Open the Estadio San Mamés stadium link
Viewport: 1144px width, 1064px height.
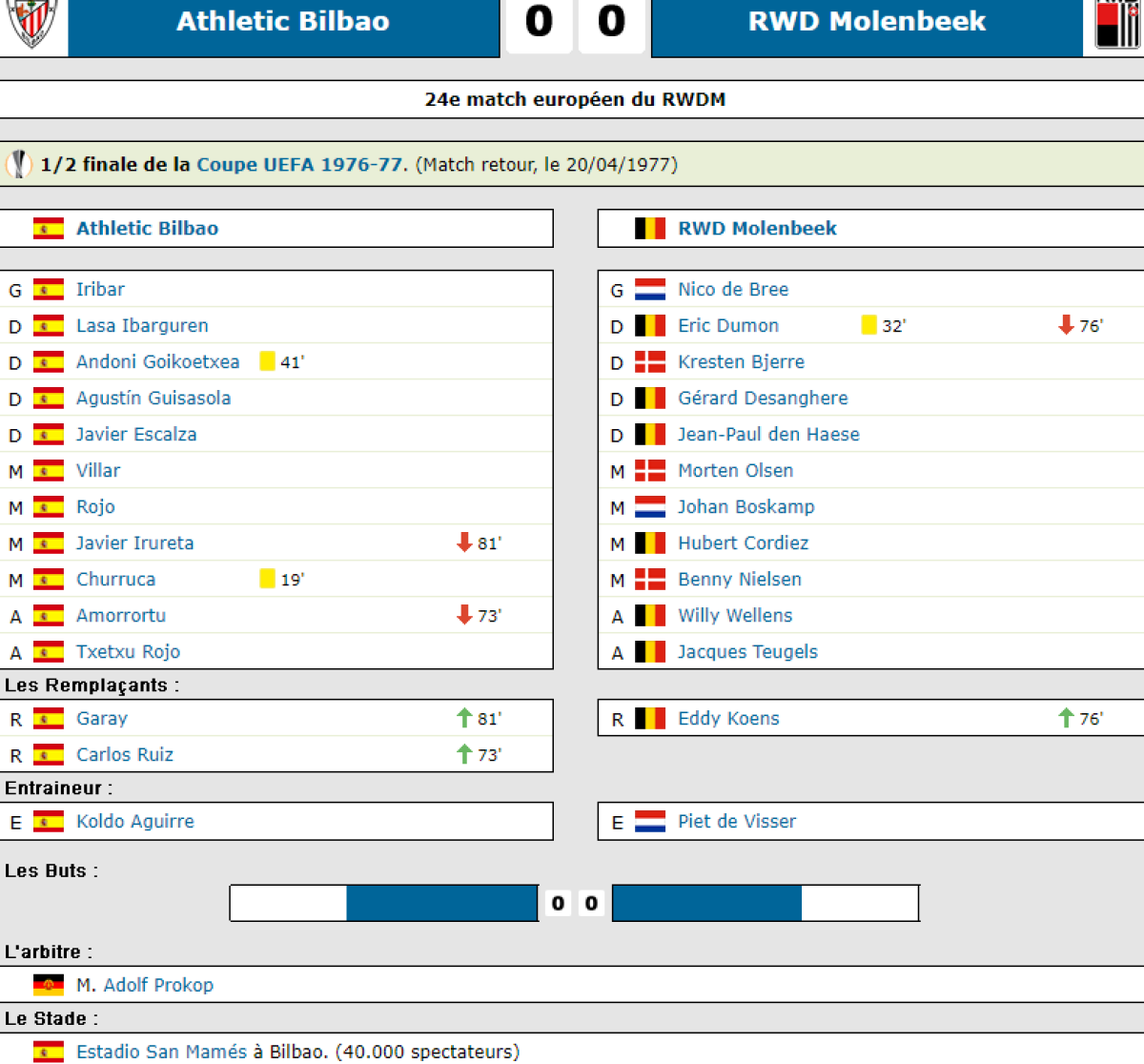(x=161, y=1052)
